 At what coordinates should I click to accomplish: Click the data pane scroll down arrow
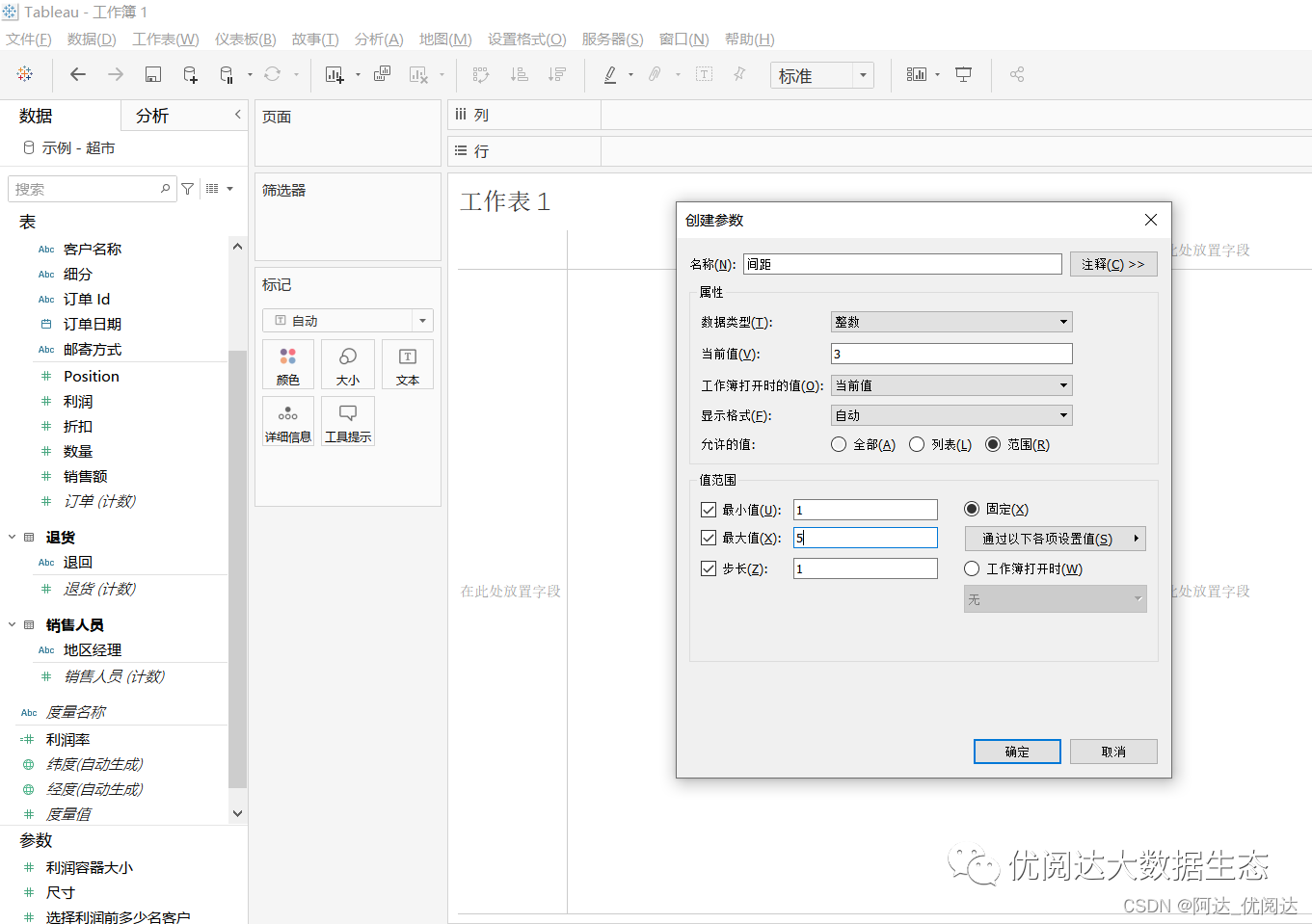(237, 813)
